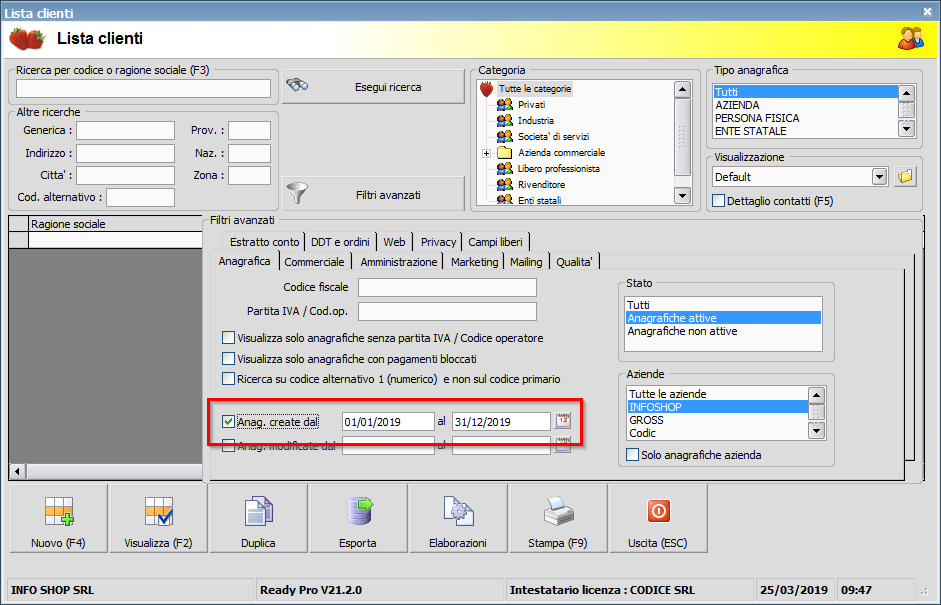Select the Tutte le categorie strawberry icon
Viewport: 941px width, 605px height.
pyautogui.click(x=487, y=89)
